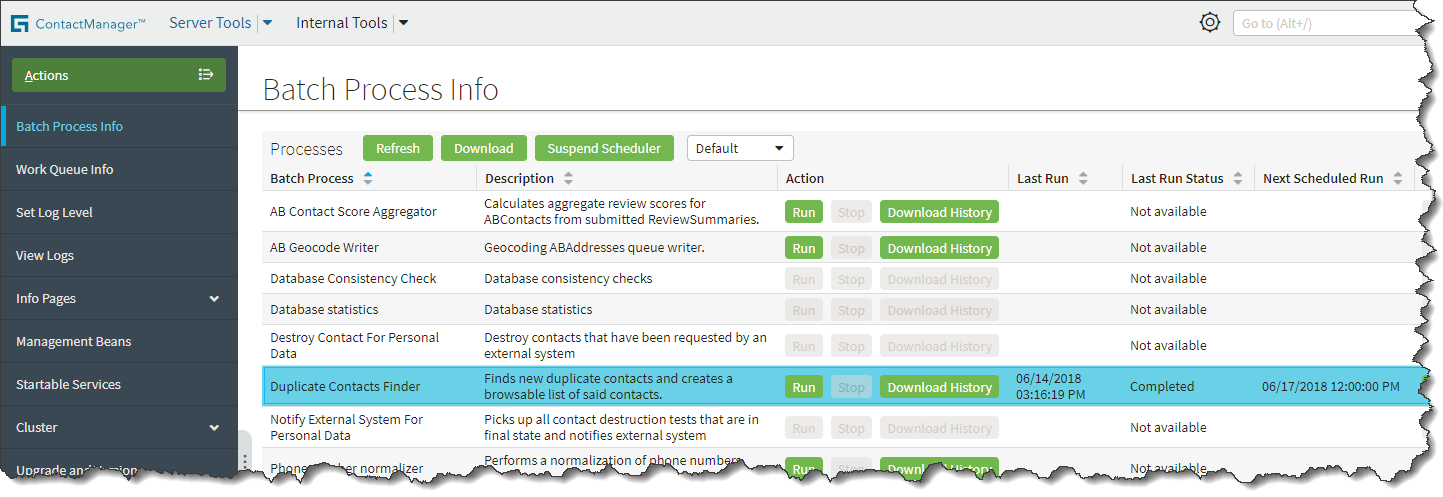Open the Default filter dropdown
The width and height of the screenshot is (1443, 497).
[739, 148]
